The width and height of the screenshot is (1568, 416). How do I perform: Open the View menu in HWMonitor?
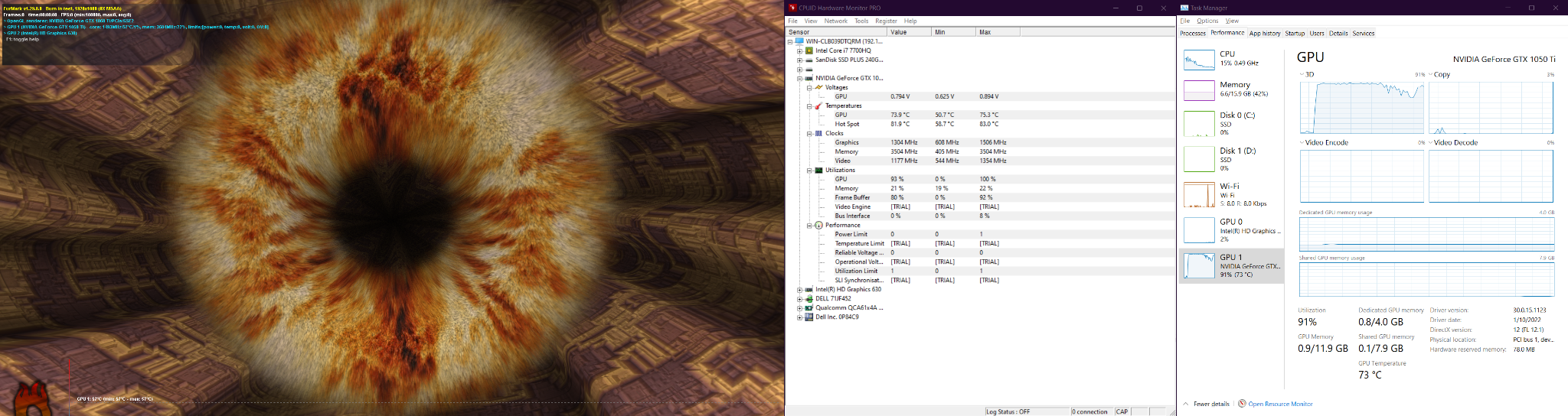click(x=811, y=21)
